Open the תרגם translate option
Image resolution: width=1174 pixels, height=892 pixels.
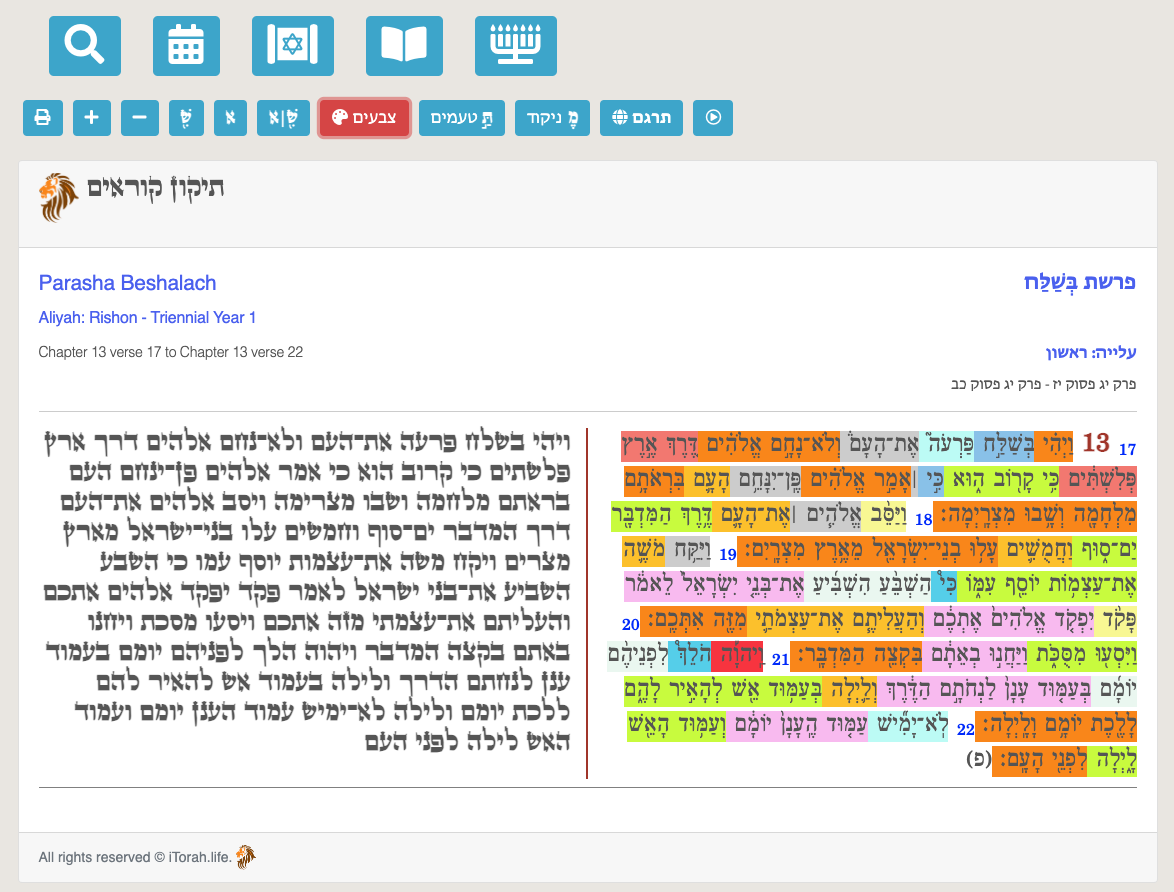tap(641, 117)
